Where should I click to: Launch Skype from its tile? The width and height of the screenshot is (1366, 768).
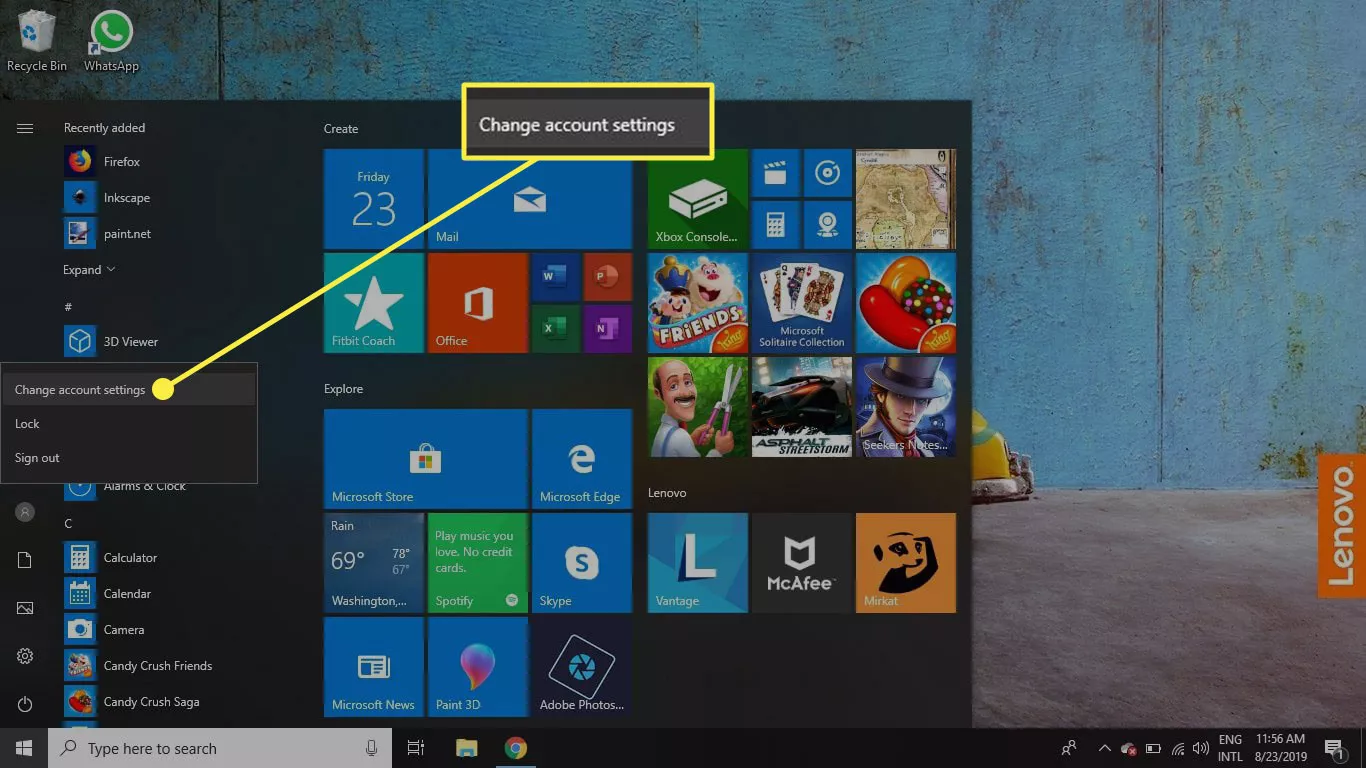(x=581, y=562)
